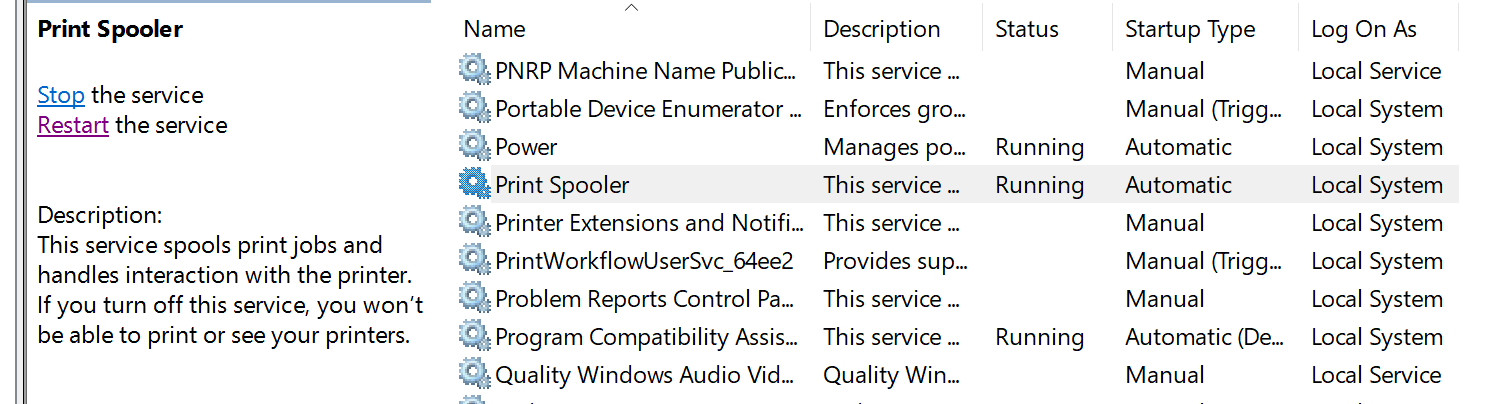Stop the Print Spooler service via link
The height and width of the screenshot is (404, 1485).
pyautogui.click(x=61, y=95)
